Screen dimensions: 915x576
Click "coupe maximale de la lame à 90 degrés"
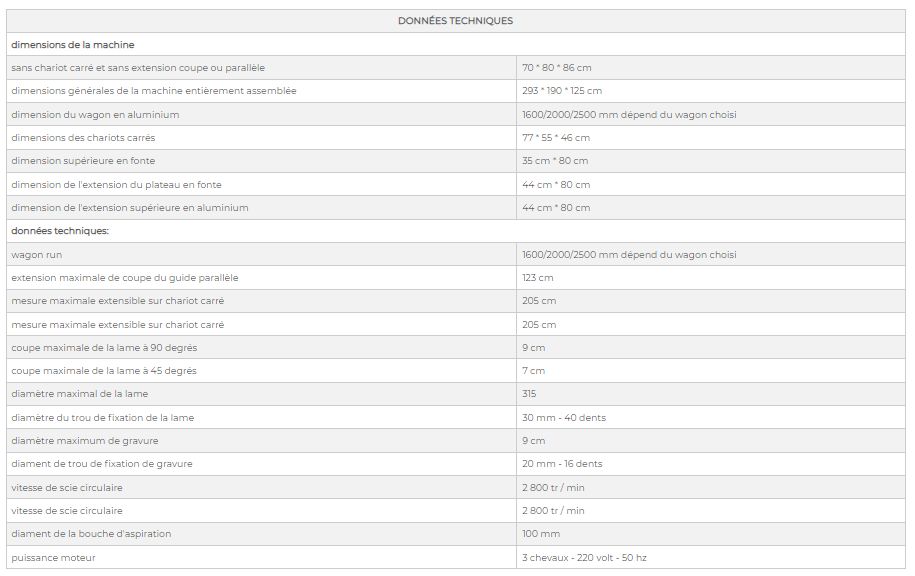pyautogui.click(x=104, y=348)
